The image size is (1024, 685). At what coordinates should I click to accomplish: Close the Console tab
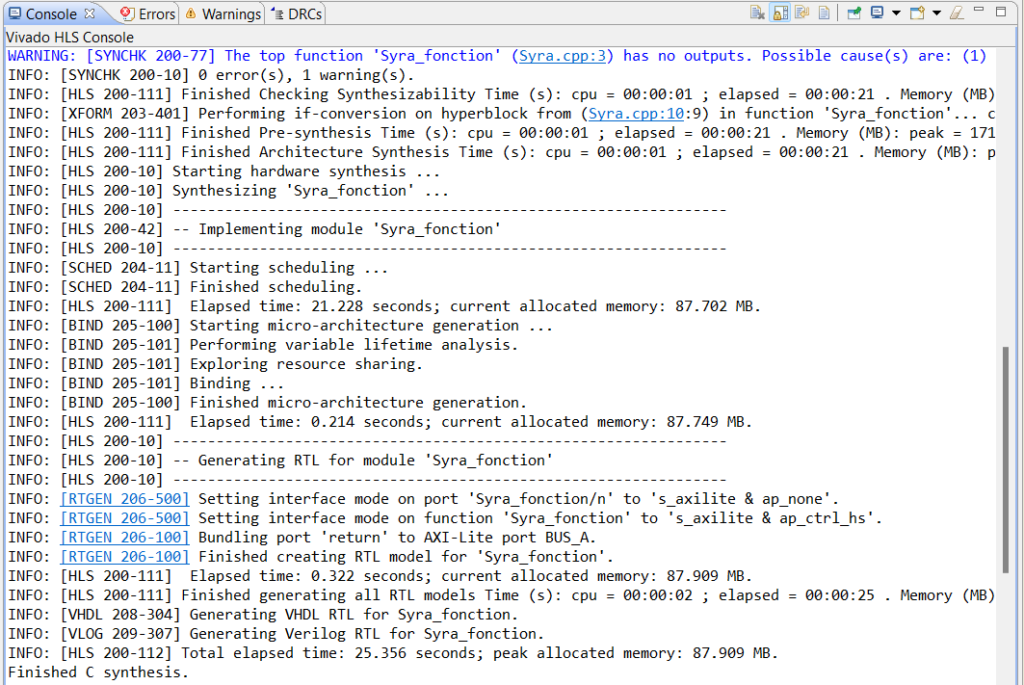click(89, 14)
